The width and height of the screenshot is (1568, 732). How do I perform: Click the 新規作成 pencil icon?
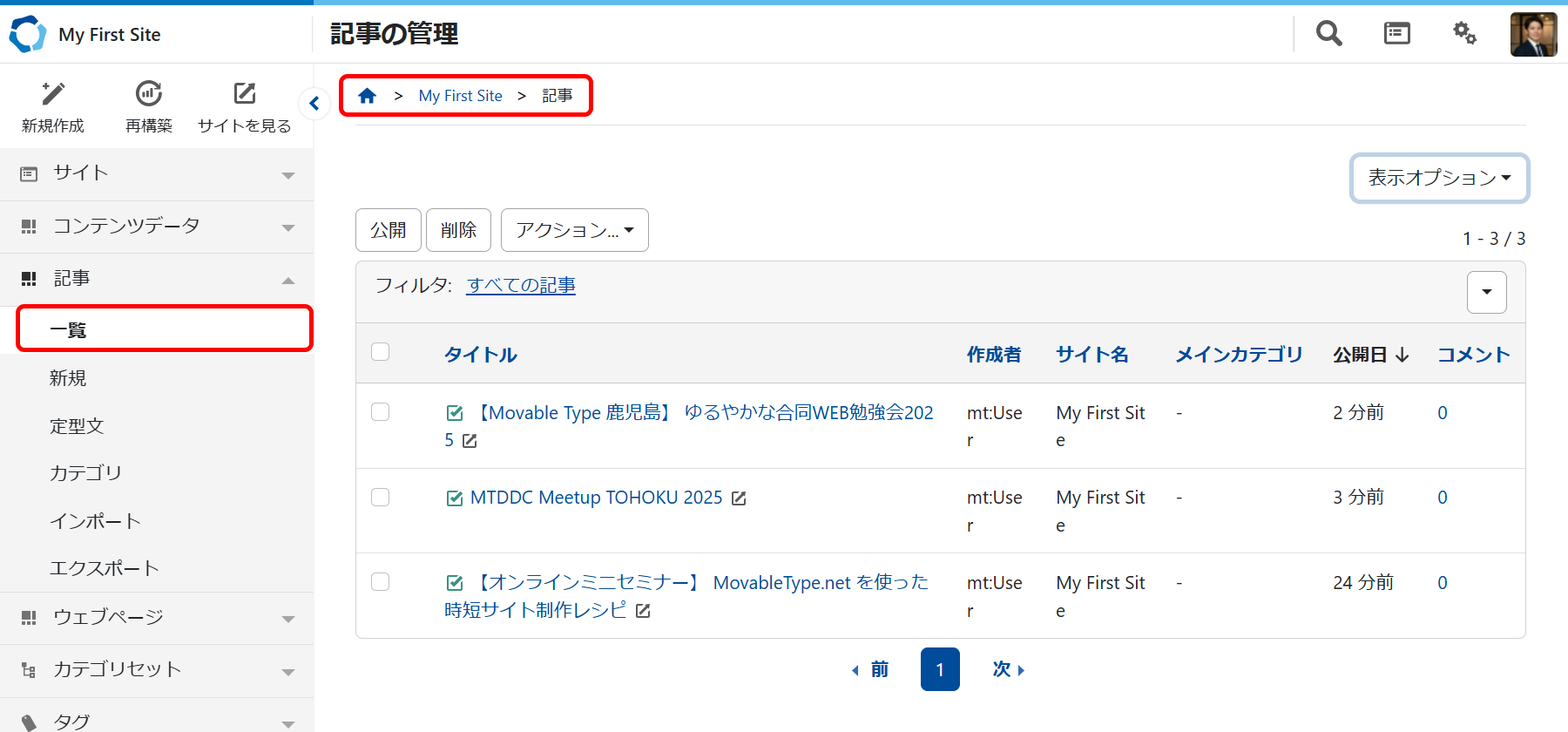[53, 94]
